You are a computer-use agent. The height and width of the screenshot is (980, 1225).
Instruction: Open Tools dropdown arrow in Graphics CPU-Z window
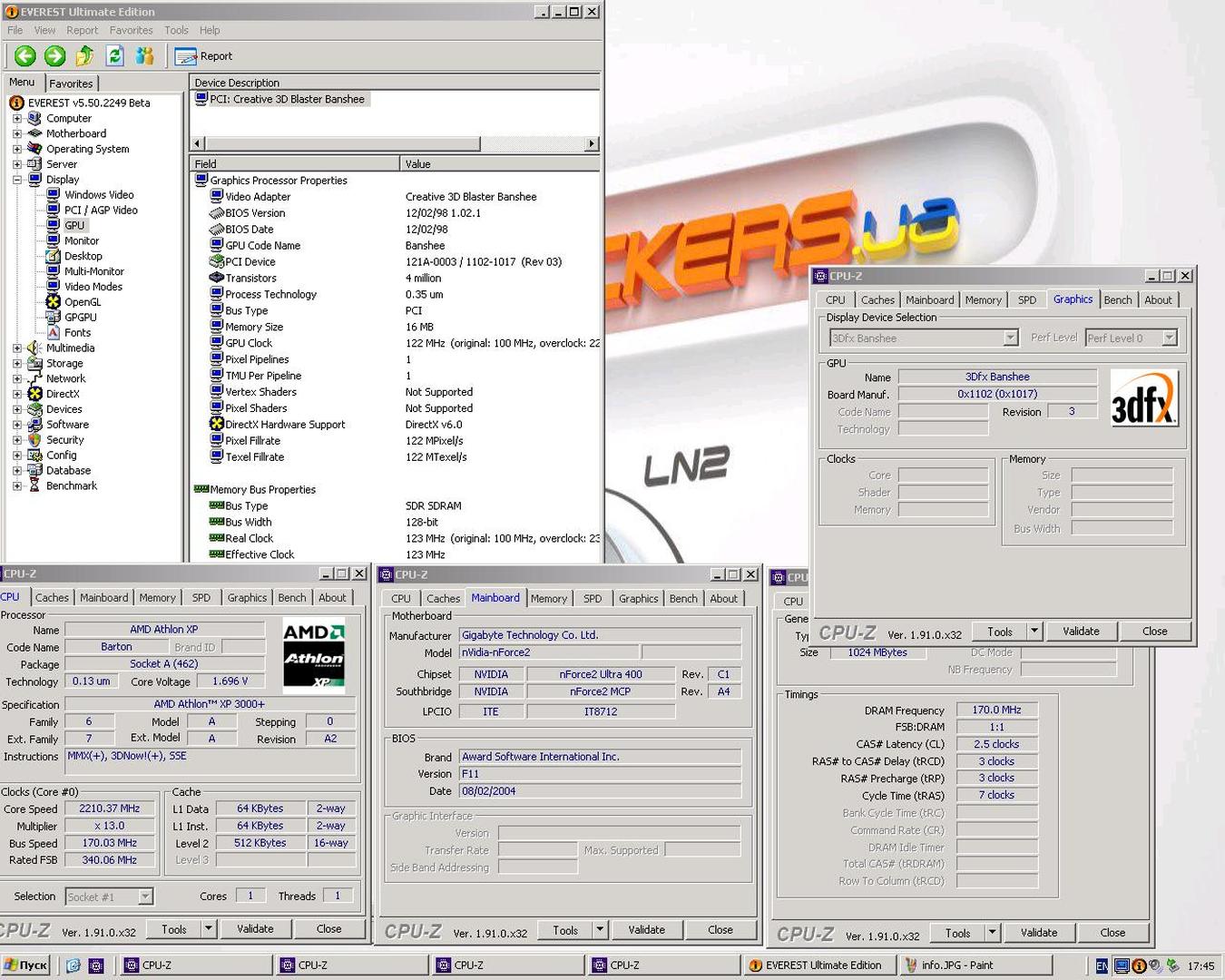click(1034, 631)
